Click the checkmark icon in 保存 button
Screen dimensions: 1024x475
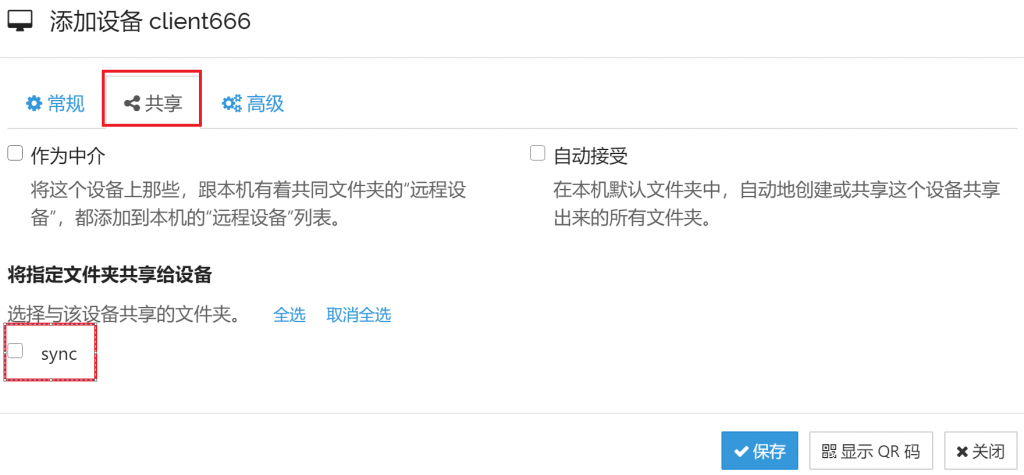click(x=741, y=451)
